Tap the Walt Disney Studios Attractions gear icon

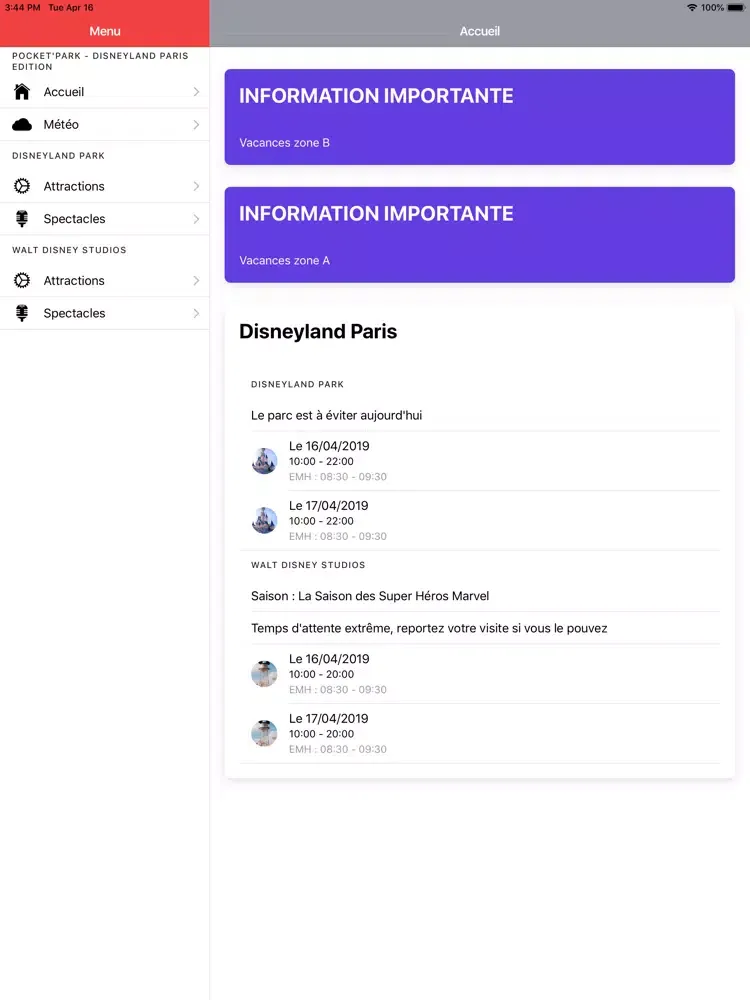[22, 281]
